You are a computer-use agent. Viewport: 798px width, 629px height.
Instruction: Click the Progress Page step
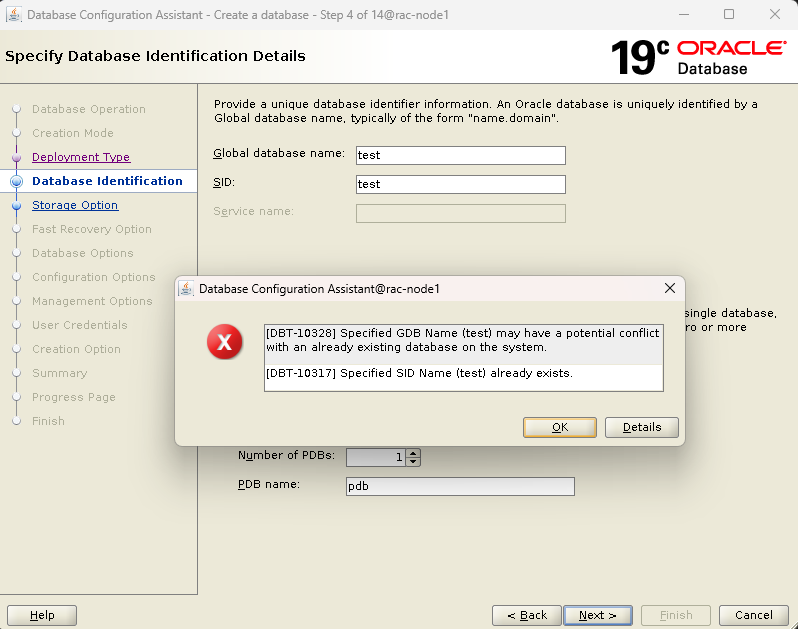pyautogui.click(x=74, y=397)
